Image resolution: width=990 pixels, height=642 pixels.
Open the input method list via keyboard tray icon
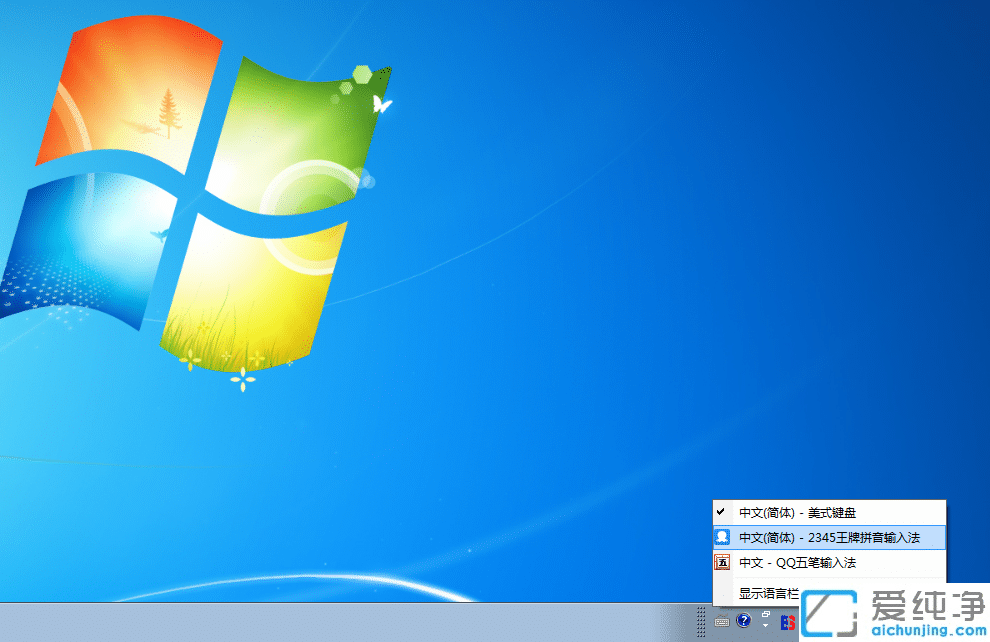point(722,622)
